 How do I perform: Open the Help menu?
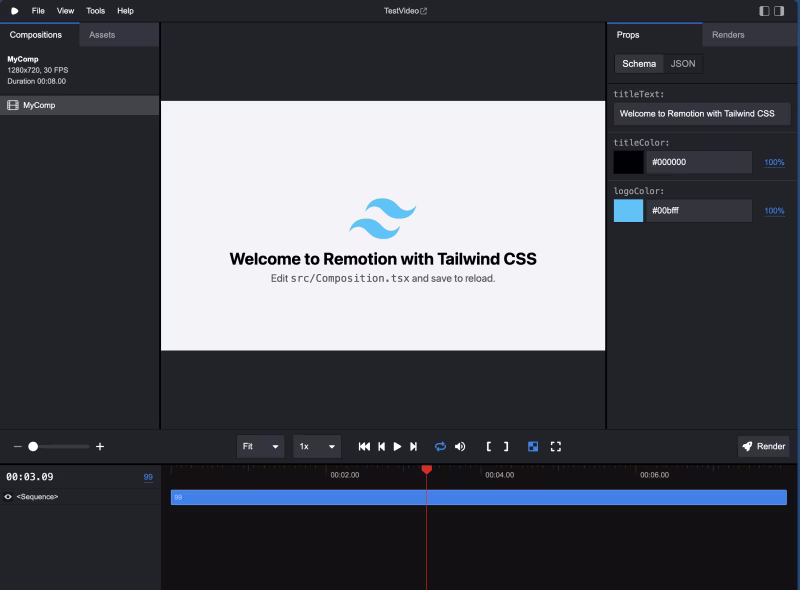pos(126,11)
